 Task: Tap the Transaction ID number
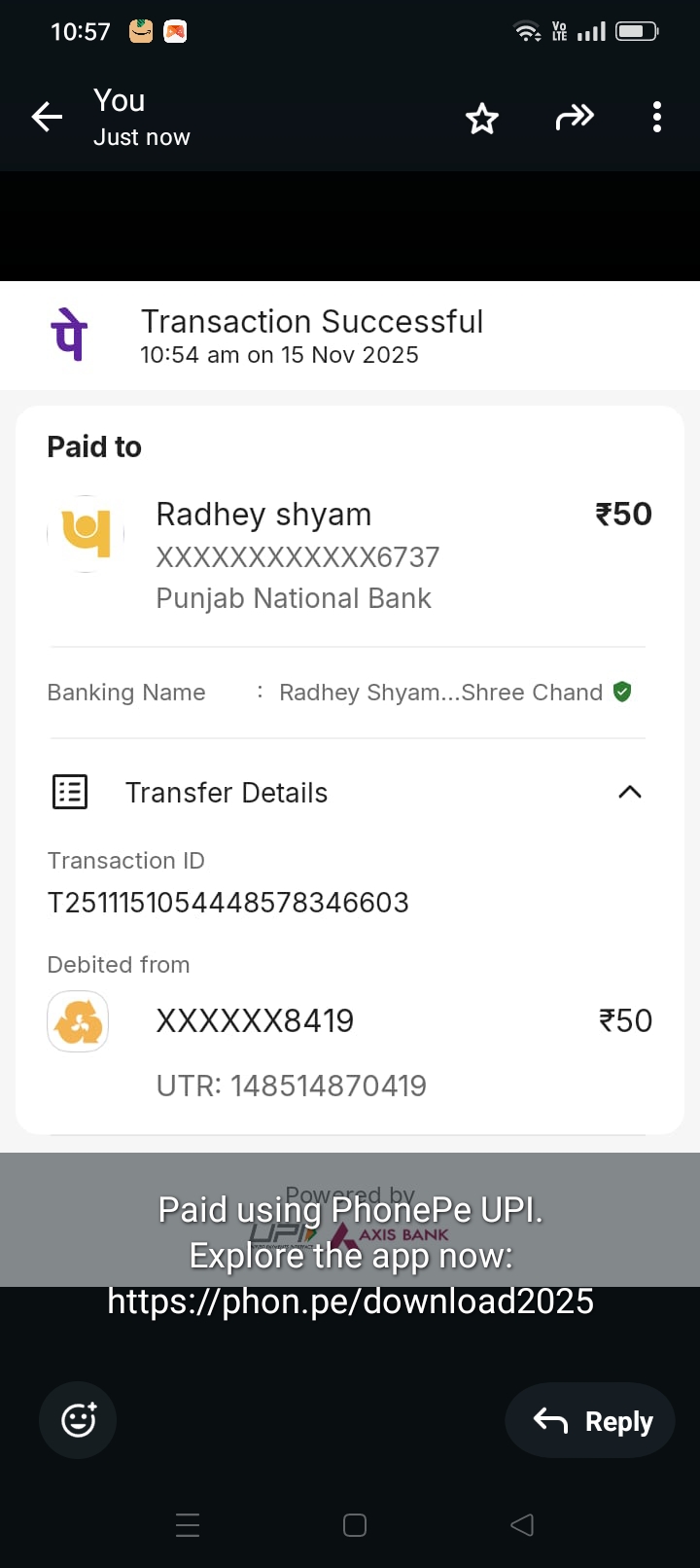[228, 903]
